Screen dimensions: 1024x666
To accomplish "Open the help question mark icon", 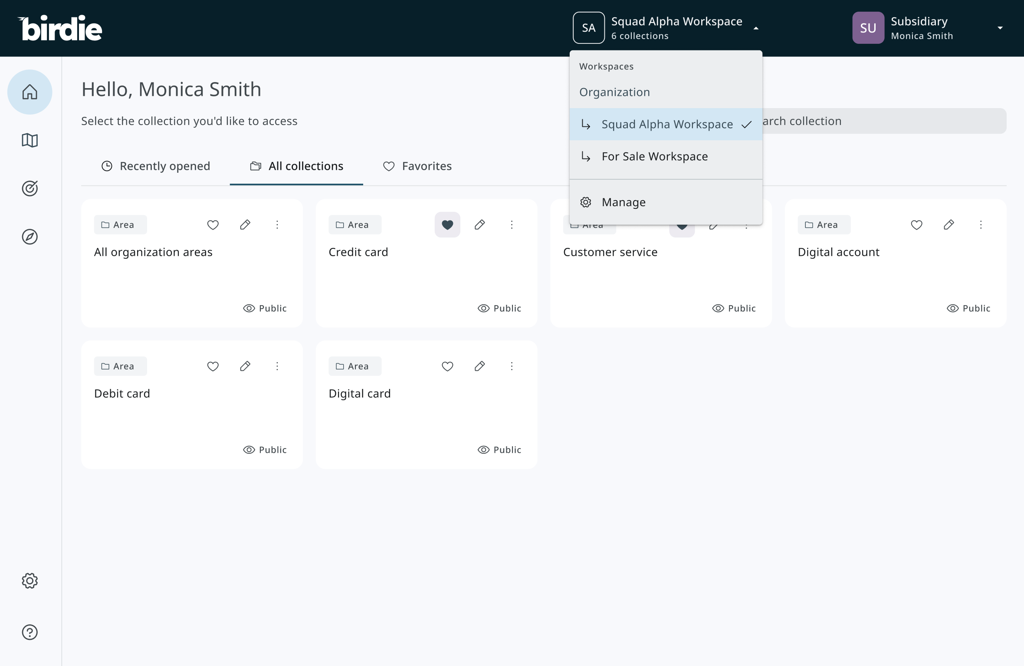I will pyautogui.click(x=30, y=632).
